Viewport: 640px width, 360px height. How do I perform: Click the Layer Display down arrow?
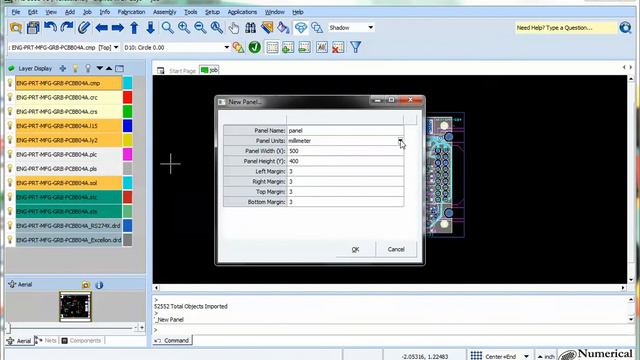tap(100, 69)
